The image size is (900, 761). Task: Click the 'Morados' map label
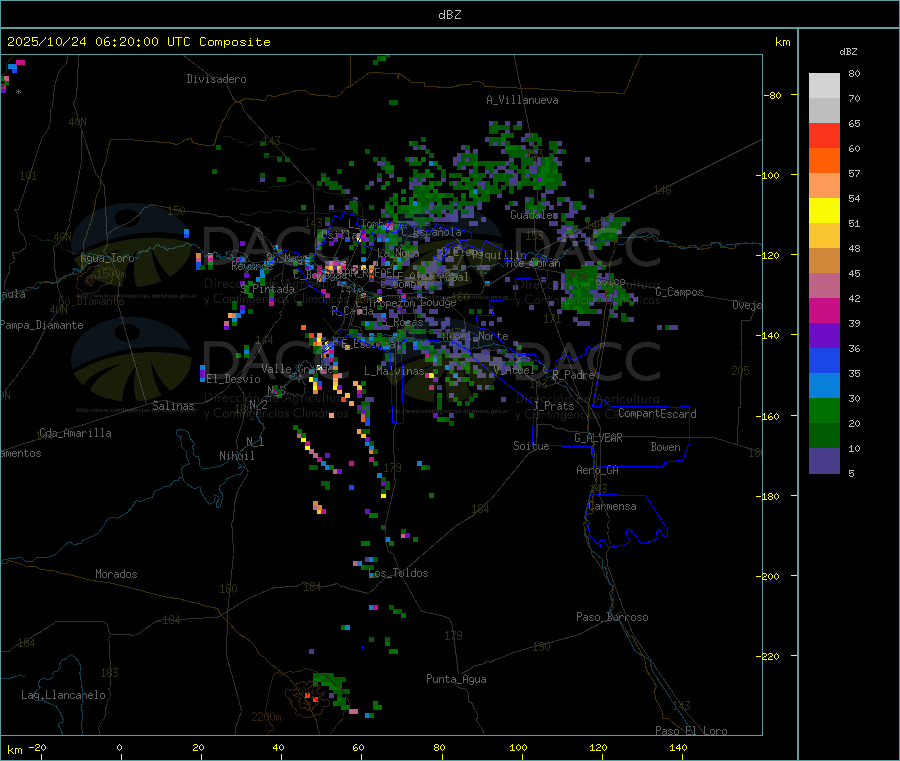point(116,574)
